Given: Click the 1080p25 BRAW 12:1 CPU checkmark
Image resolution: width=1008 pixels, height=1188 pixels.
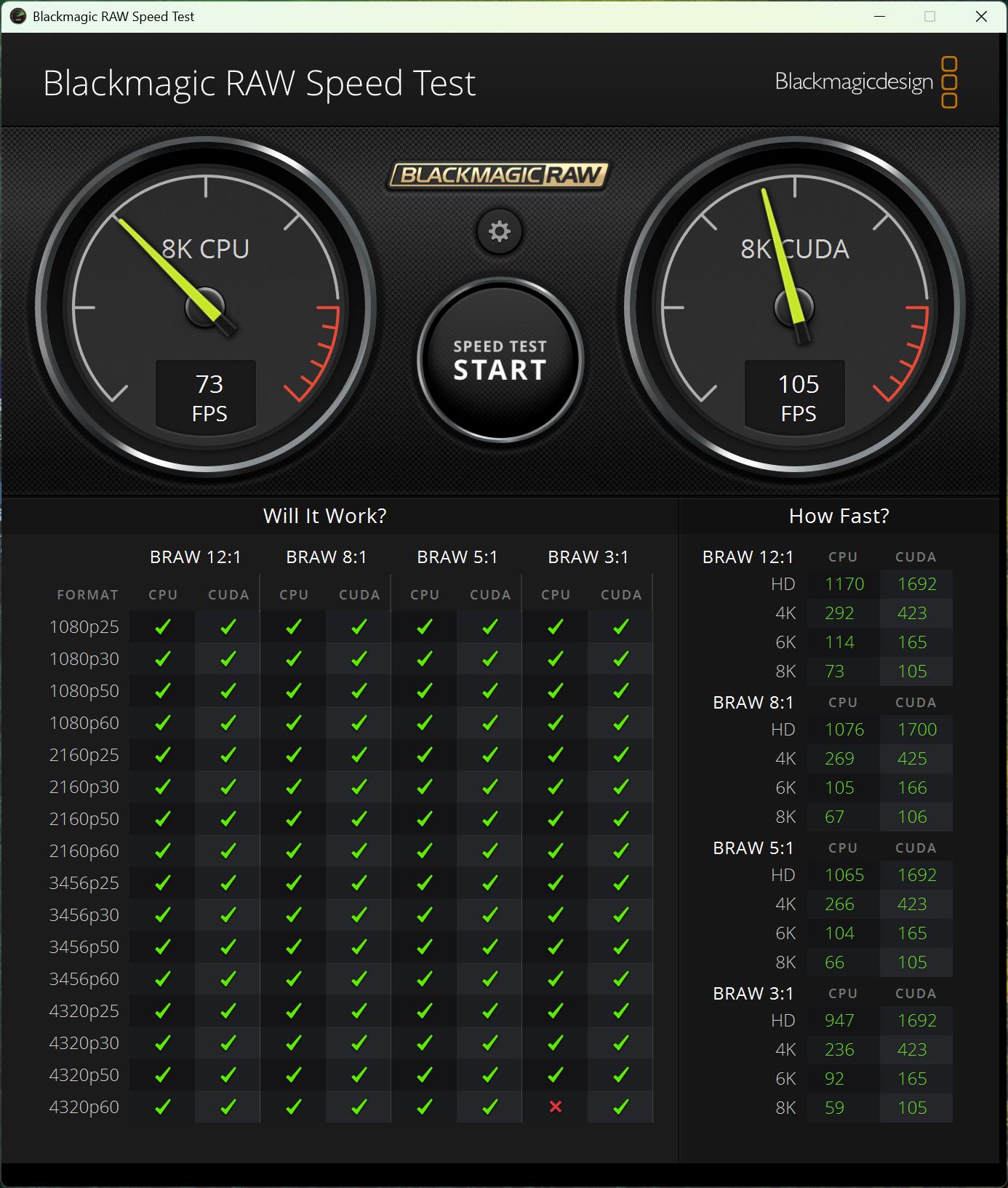Looking at the screenshot, I should point(163,626).
